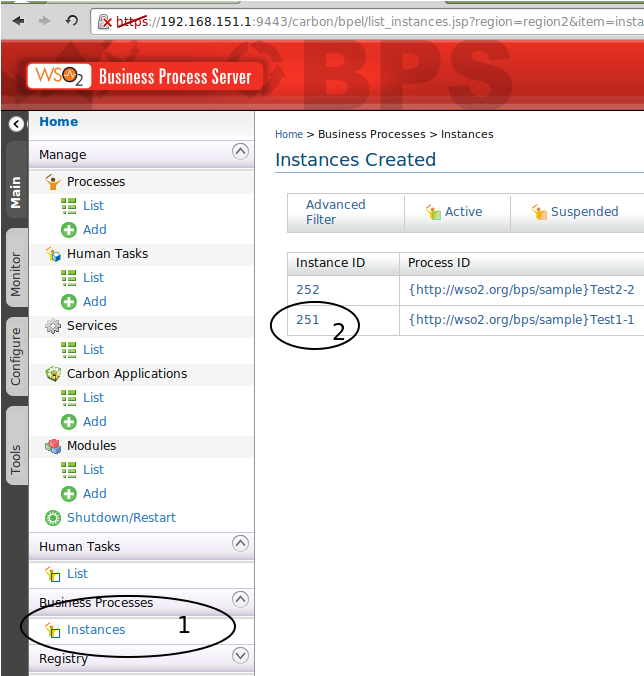Collapse the side menu with the arrow icon
The image size is (644, 676).
(16, 124)
